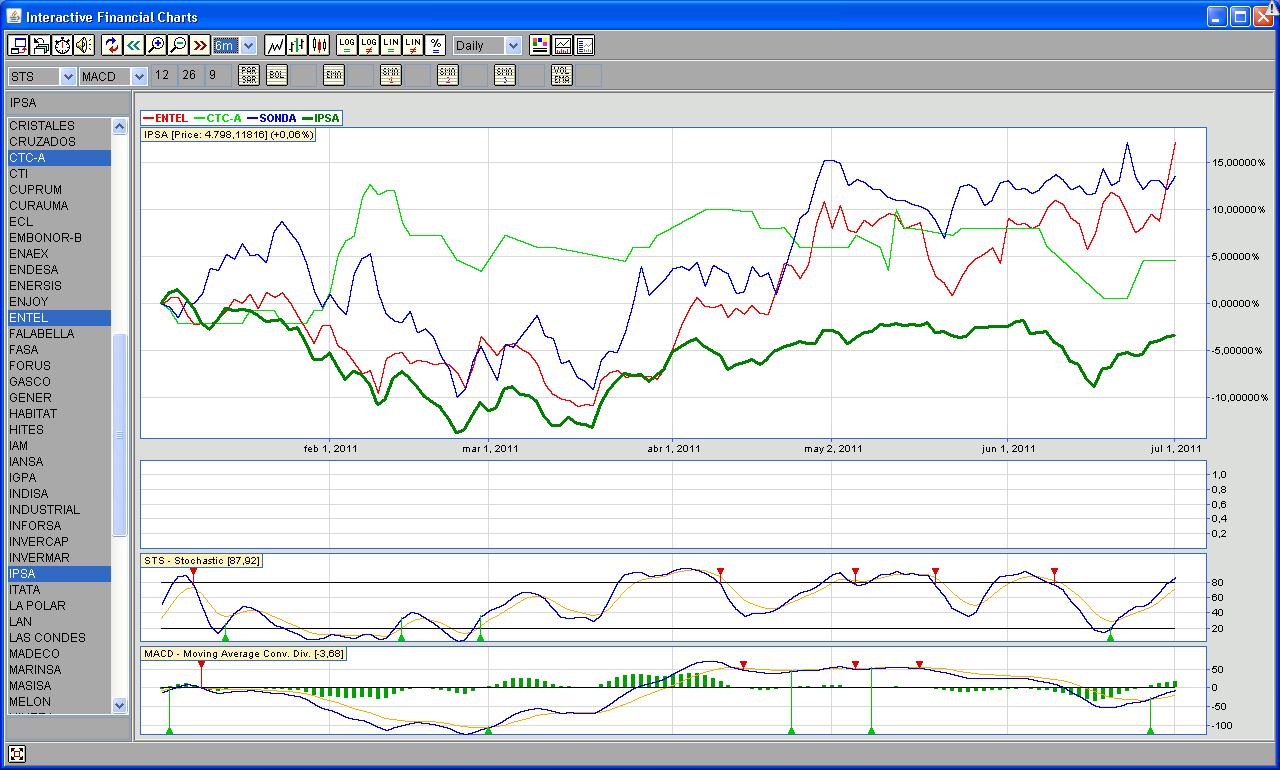
Task: Switch to line chart style
Action: (x=275, y=45)
